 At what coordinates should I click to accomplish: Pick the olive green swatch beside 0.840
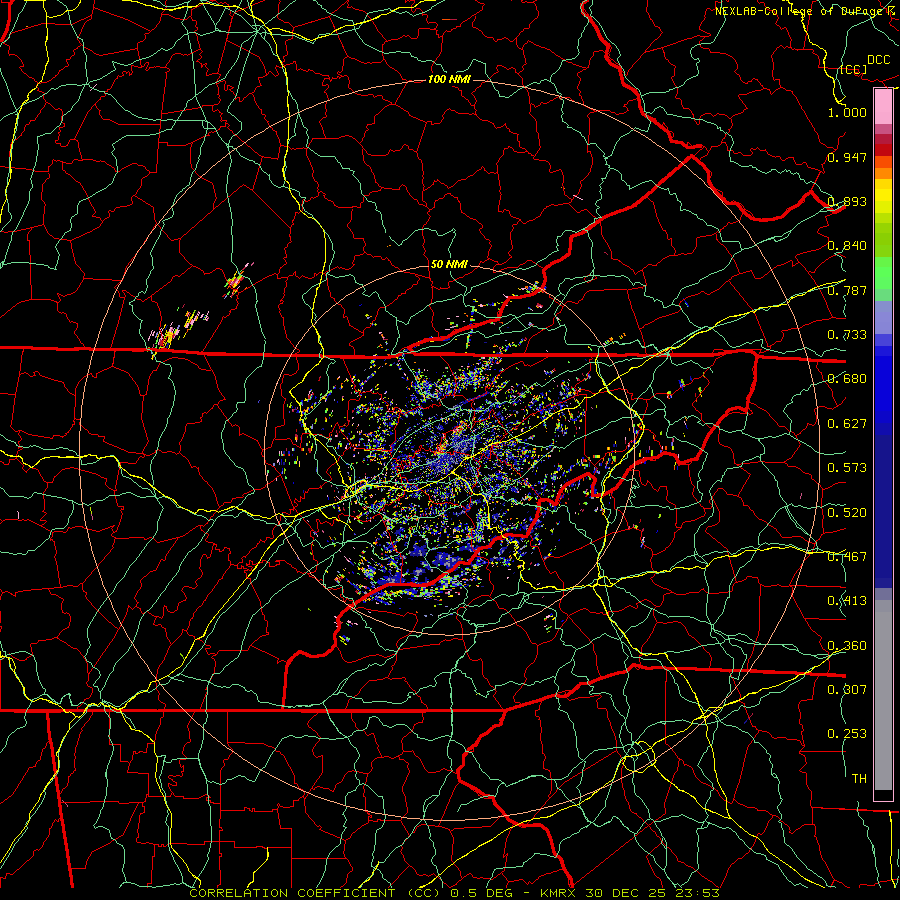[x=883, y=240]
